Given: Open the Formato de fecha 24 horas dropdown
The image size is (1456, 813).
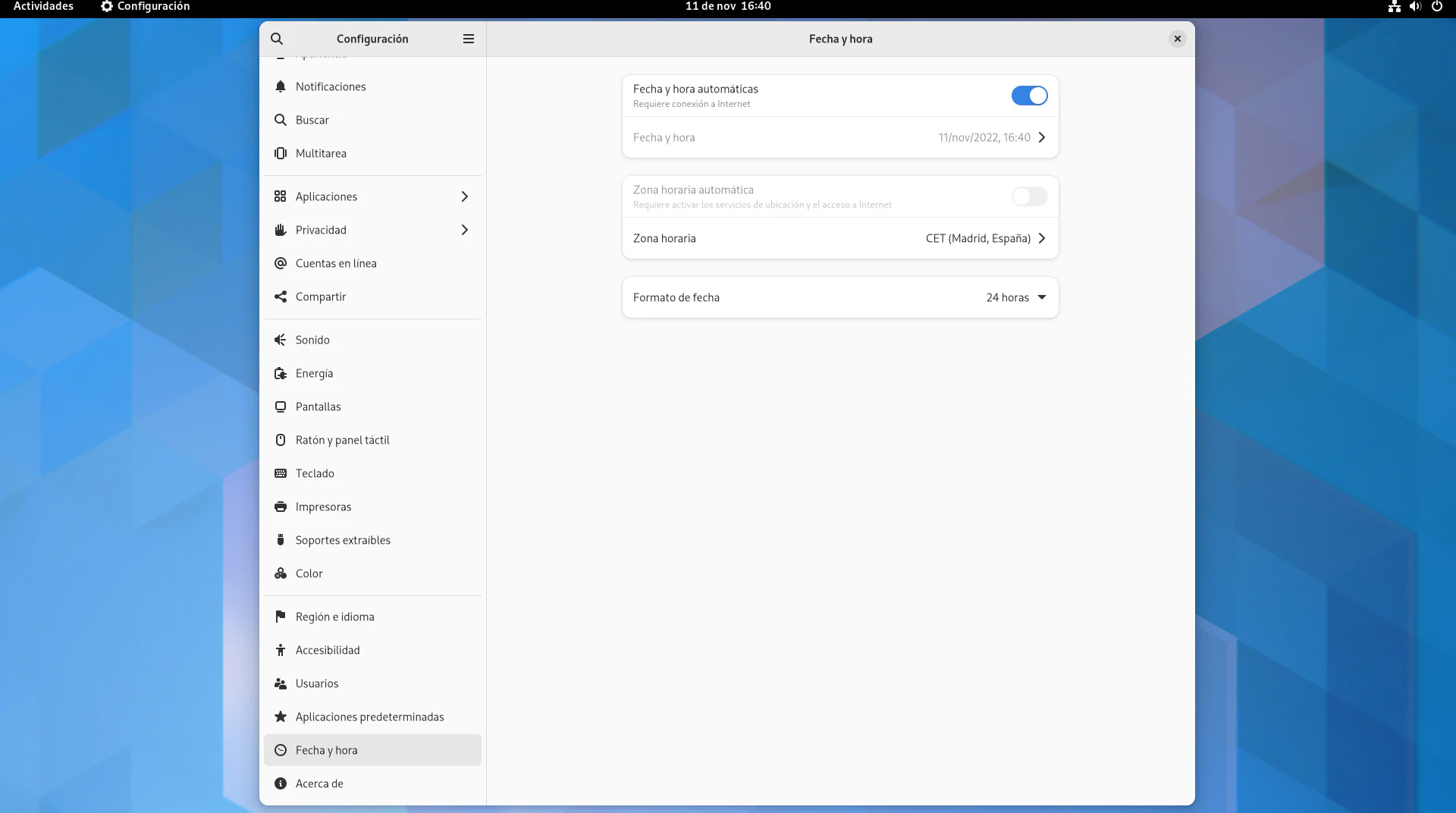Looking at the screenshot, I should (1015, 297).
